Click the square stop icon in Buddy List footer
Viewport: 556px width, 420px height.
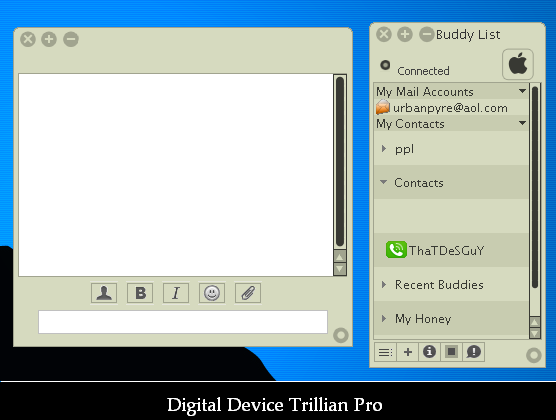(451, 352)
